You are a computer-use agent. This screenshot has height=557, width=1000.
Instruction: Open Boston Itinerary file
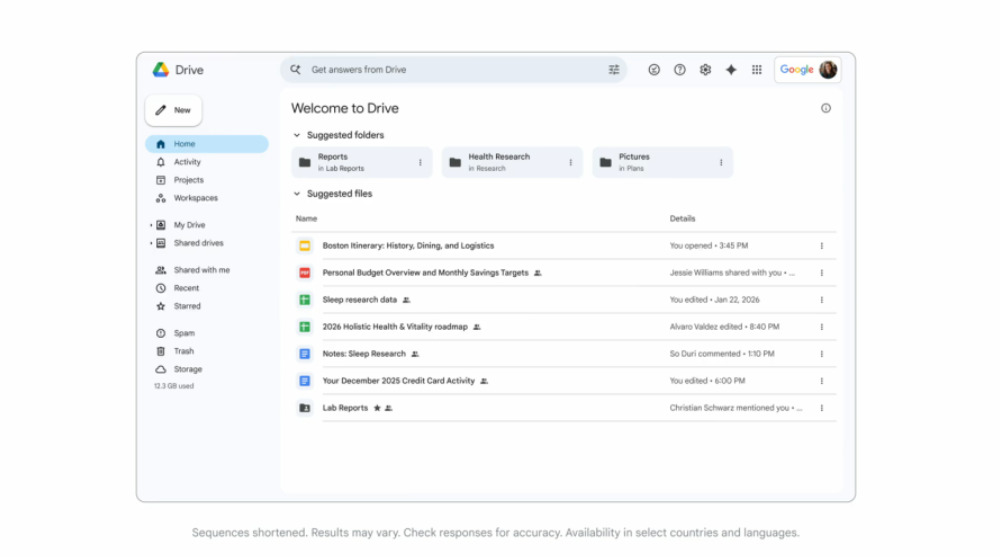[408, 246]
